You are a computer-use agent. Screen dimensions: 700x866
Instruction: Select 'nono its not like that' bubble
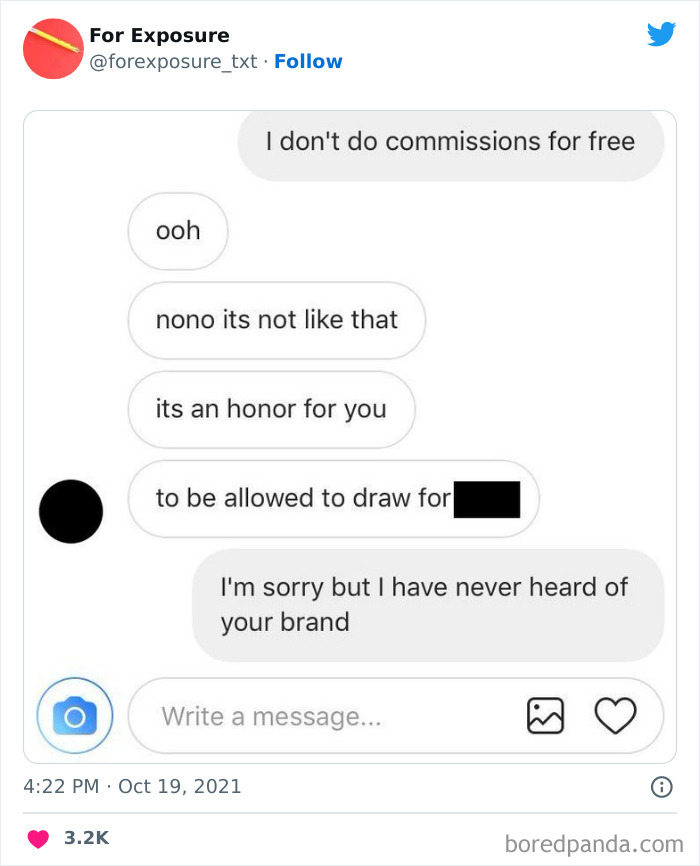tap(277, 320)
